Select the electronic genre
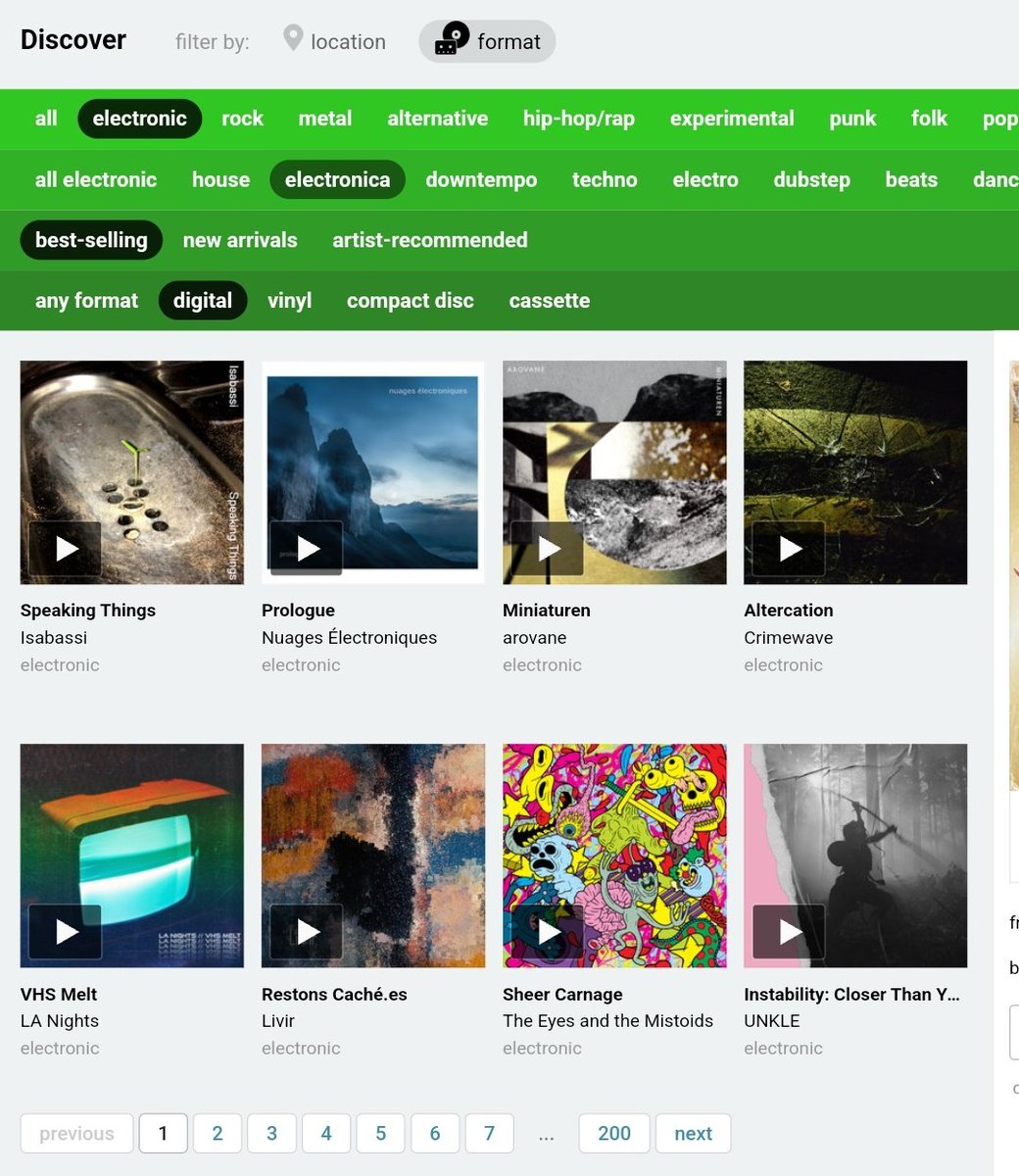This screenshot has width=1019, height=1176. click(x=139, y=119)
